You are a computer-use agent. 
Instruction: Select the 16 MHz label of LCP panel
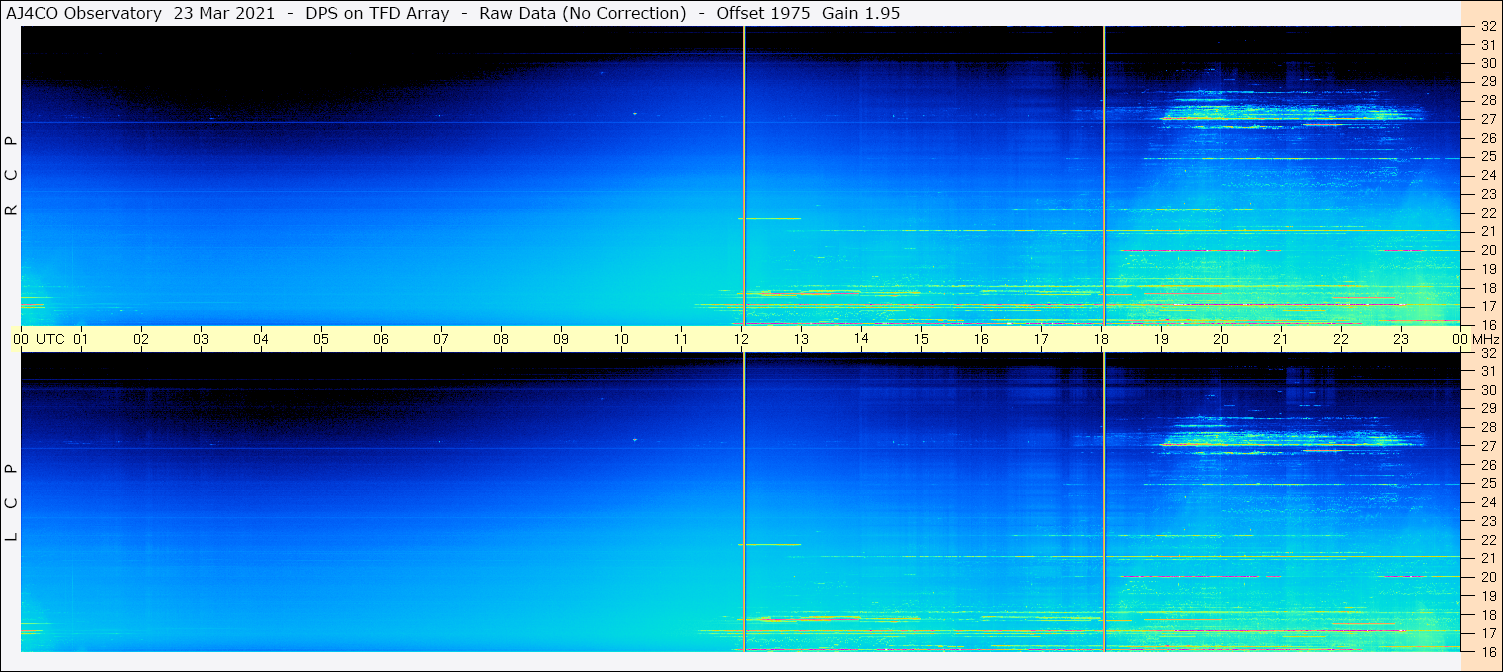point(1487,651)
